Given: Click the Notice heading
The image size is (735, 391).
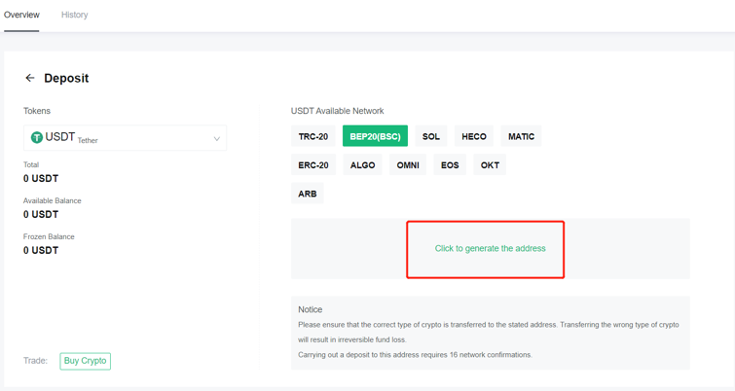Looking at the screenshot, I should (310, 309).
